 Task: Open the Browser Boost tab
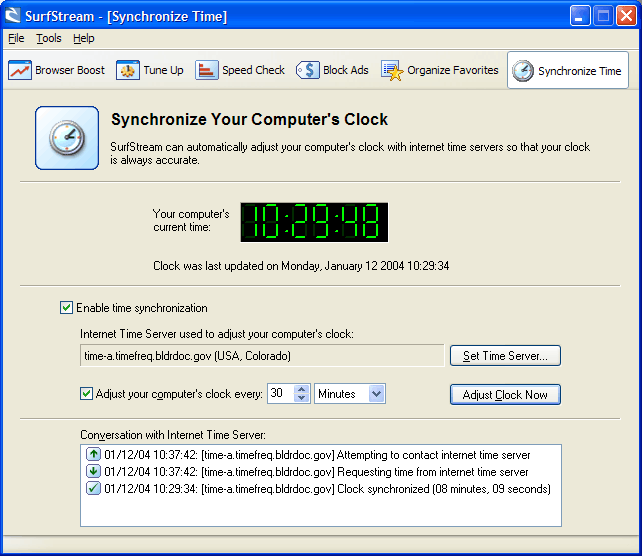coord(57,70)
